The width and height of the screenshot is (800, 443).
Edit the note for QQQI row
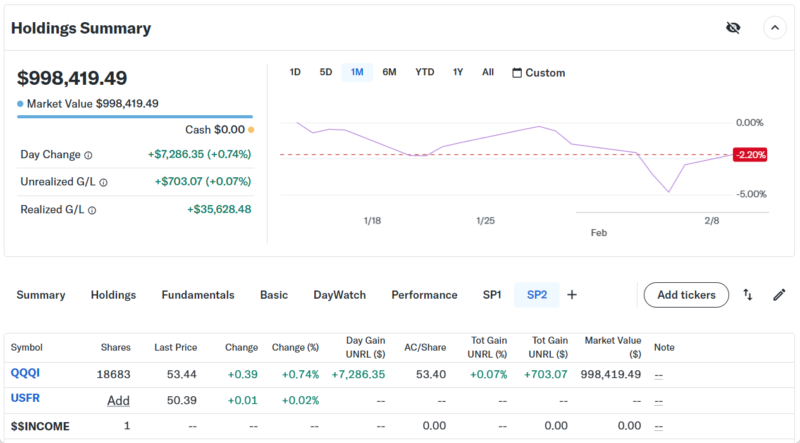tap(658, 374)
